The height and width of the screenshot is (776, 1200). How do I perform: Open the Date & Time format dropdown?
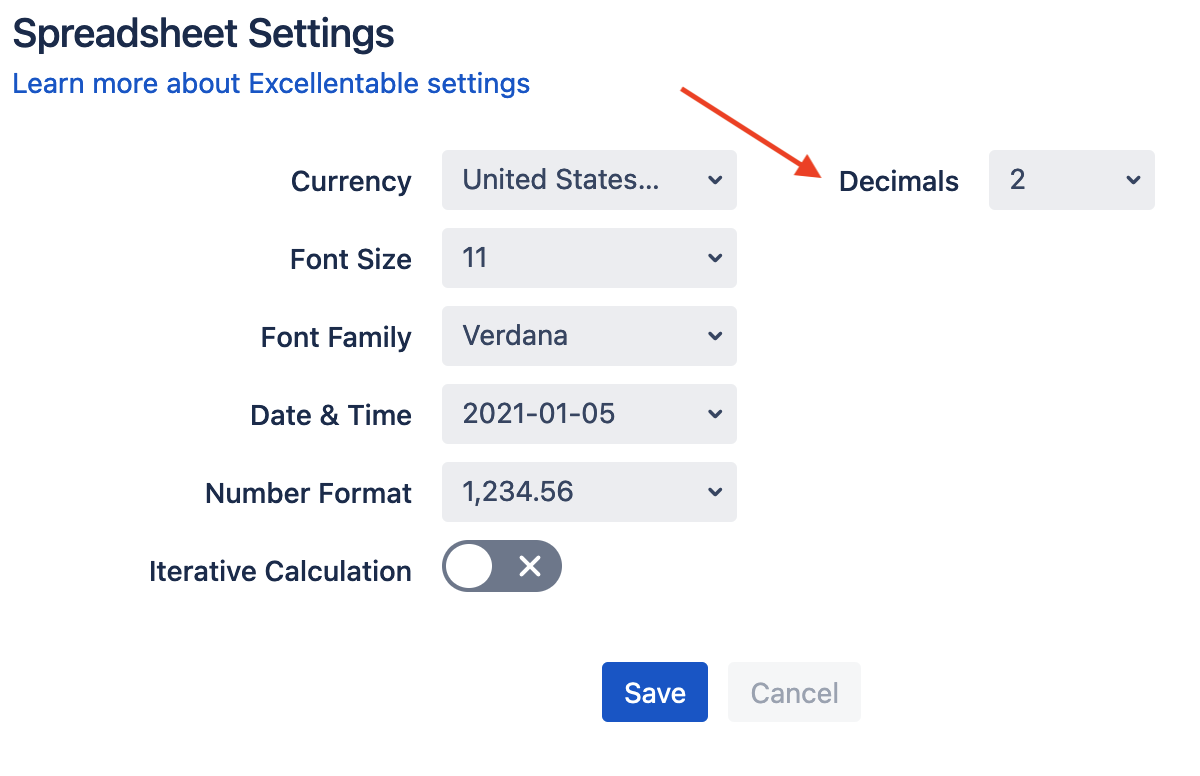[589, 414]
